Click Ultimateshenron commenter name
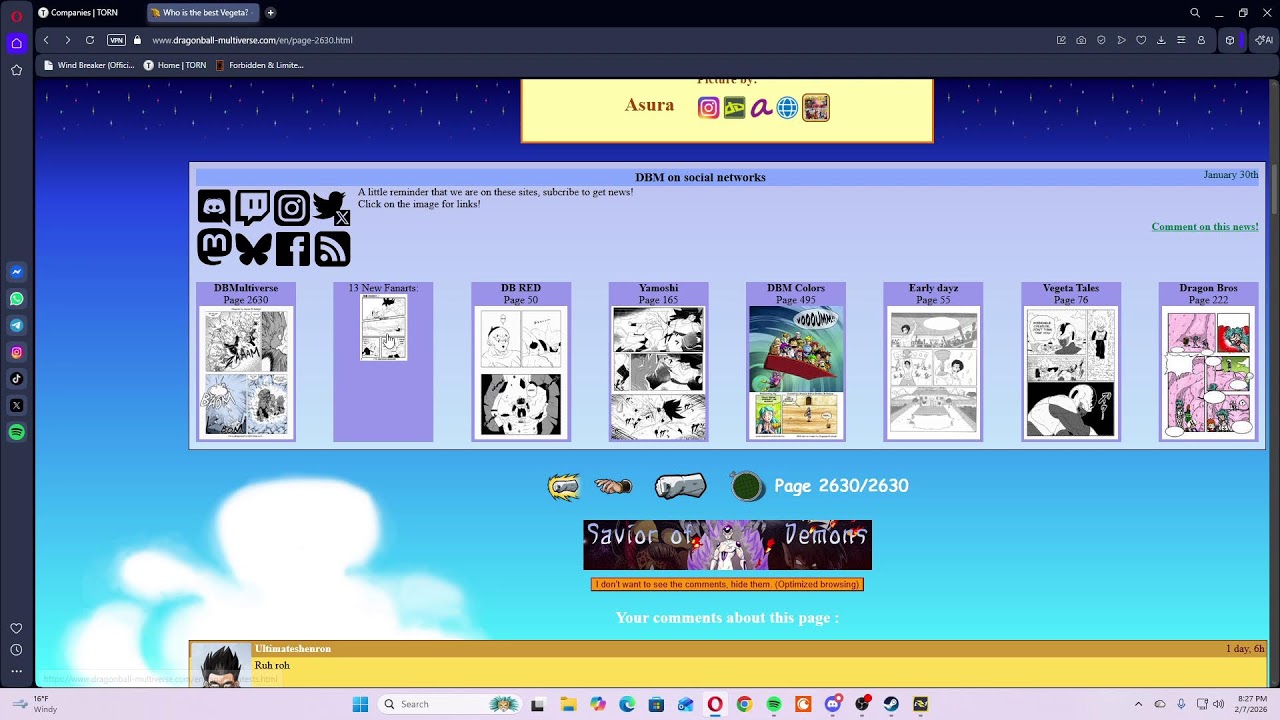 click(293, 649)
